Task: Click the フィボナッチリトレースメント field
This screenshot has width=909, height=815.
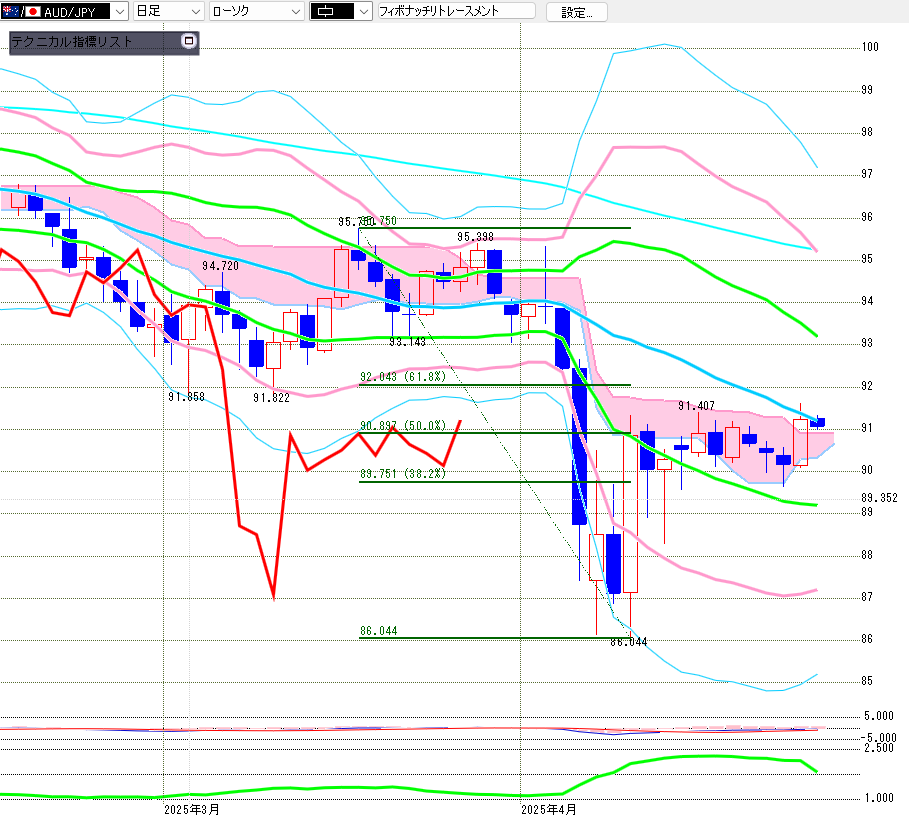Action: (456, 11)
